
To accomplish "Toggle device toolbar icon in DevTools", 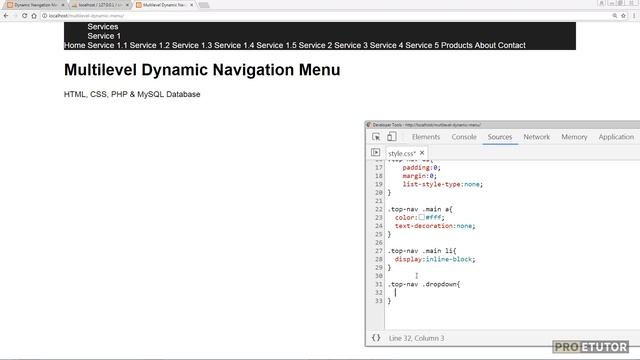I will (x=391, y=137).
